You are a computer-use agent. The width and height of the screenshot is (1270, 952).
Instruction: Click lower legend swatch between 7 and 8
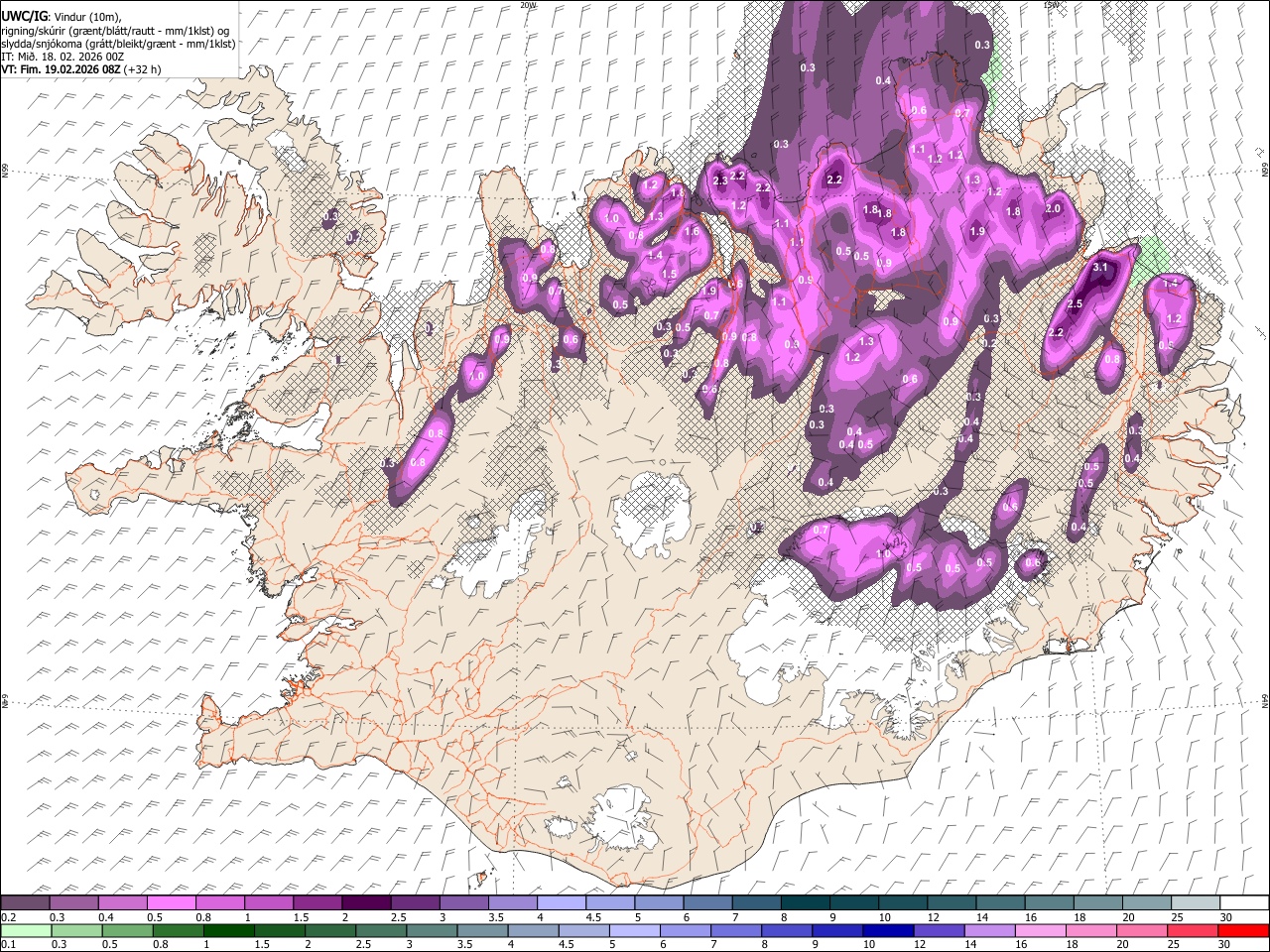click(736, 930)
